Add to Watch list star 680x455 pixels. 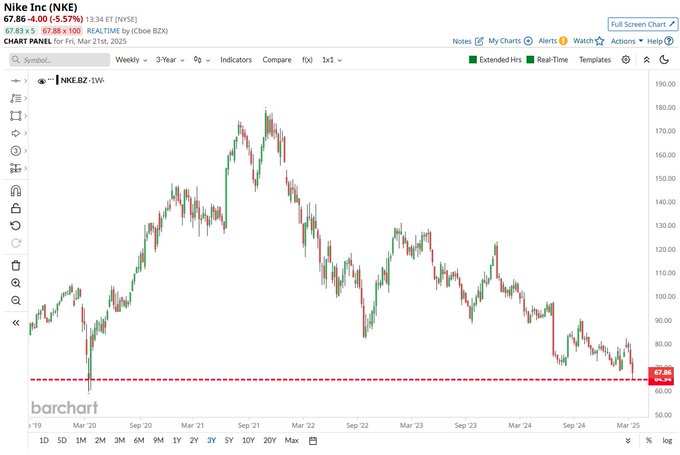[x=600, y=41]
